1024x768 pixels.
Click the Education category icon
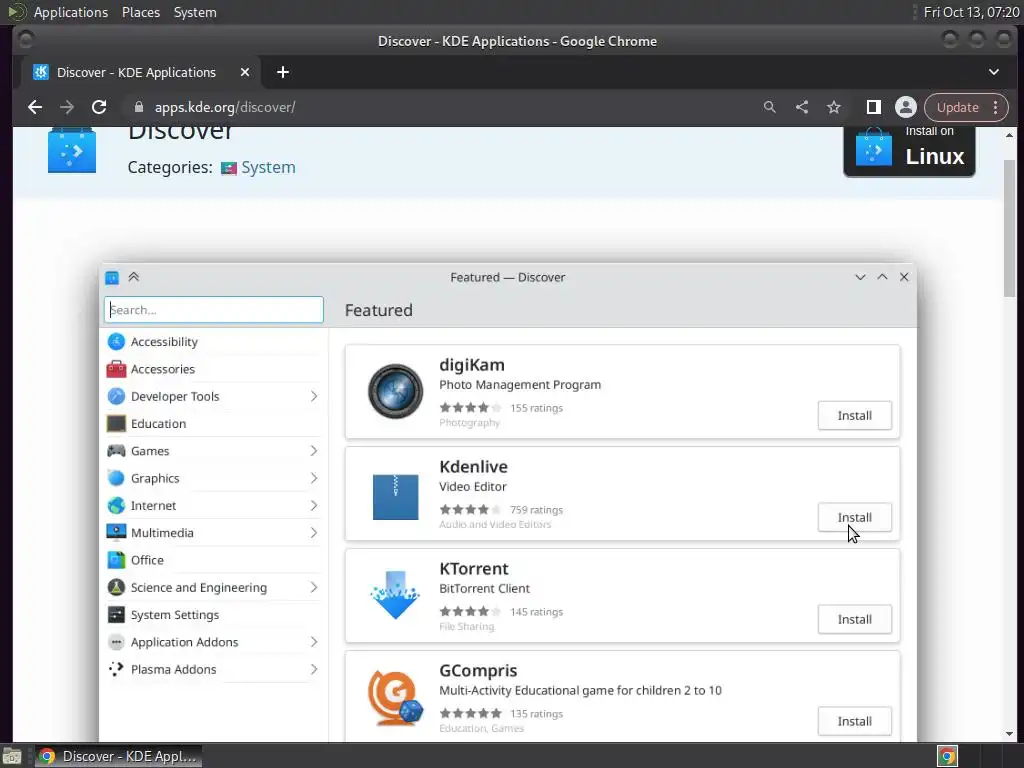[116, 424]
